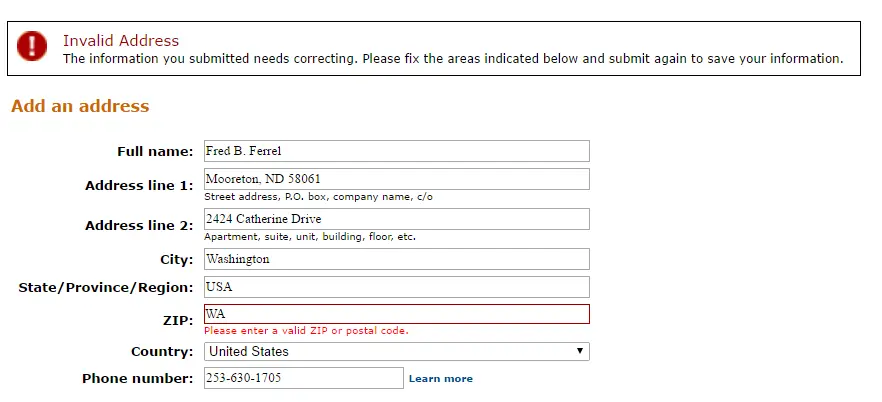Click the State/Province/Region label
Viewport: 882px width, 402px height.
point(106,288)
